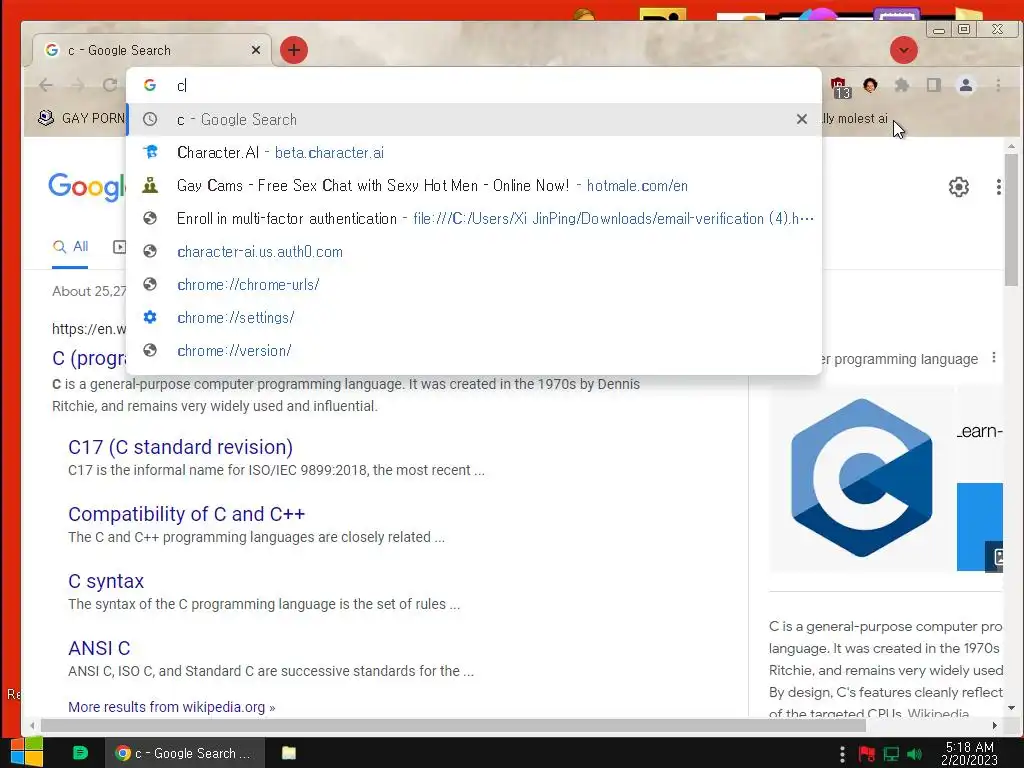Open the volume speaker tray icon

tap(915, 754)
